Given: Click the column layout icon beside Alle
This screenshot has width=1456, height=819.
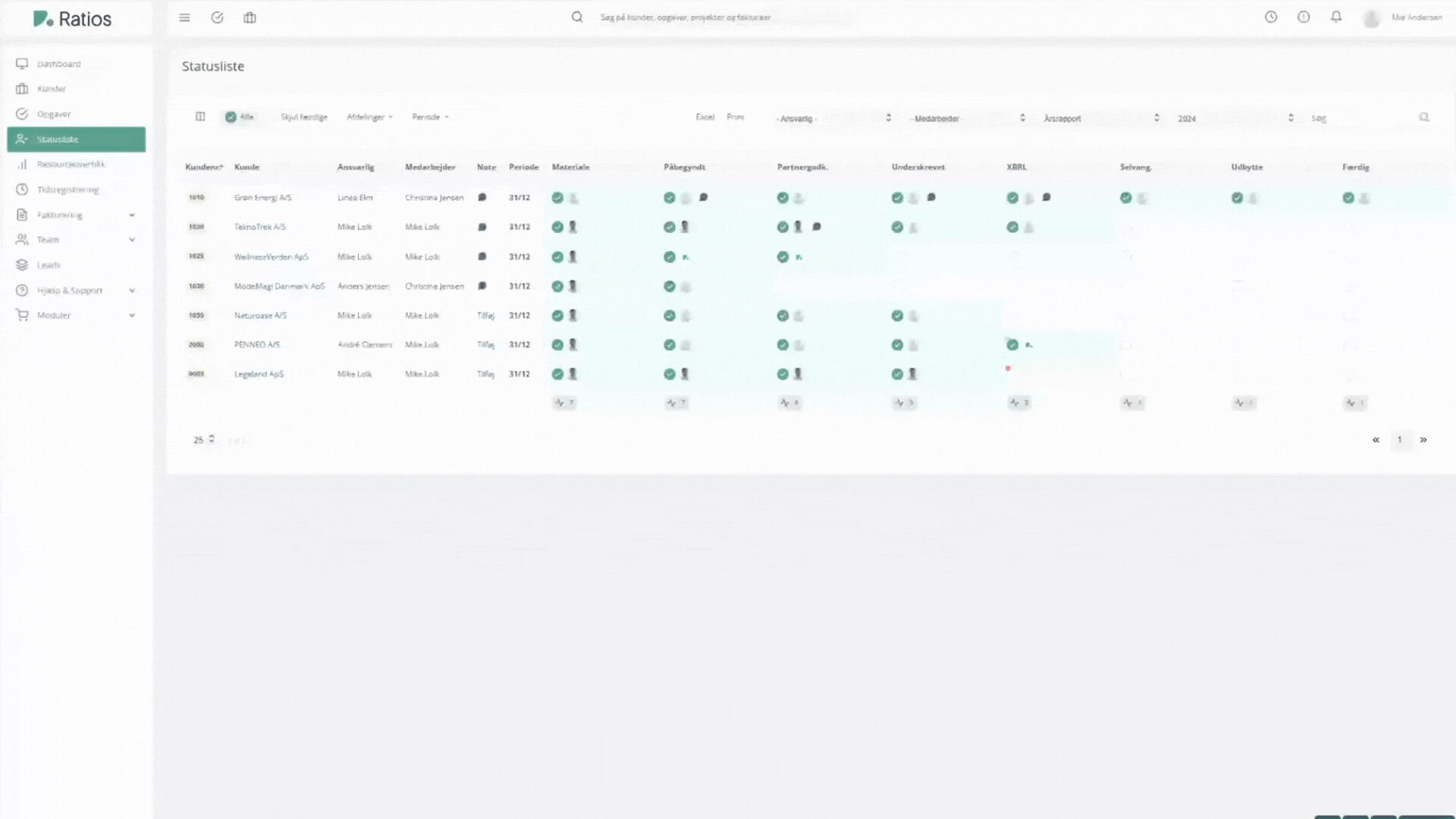Looking at the screenshot, I should click(x=200, y=117).
